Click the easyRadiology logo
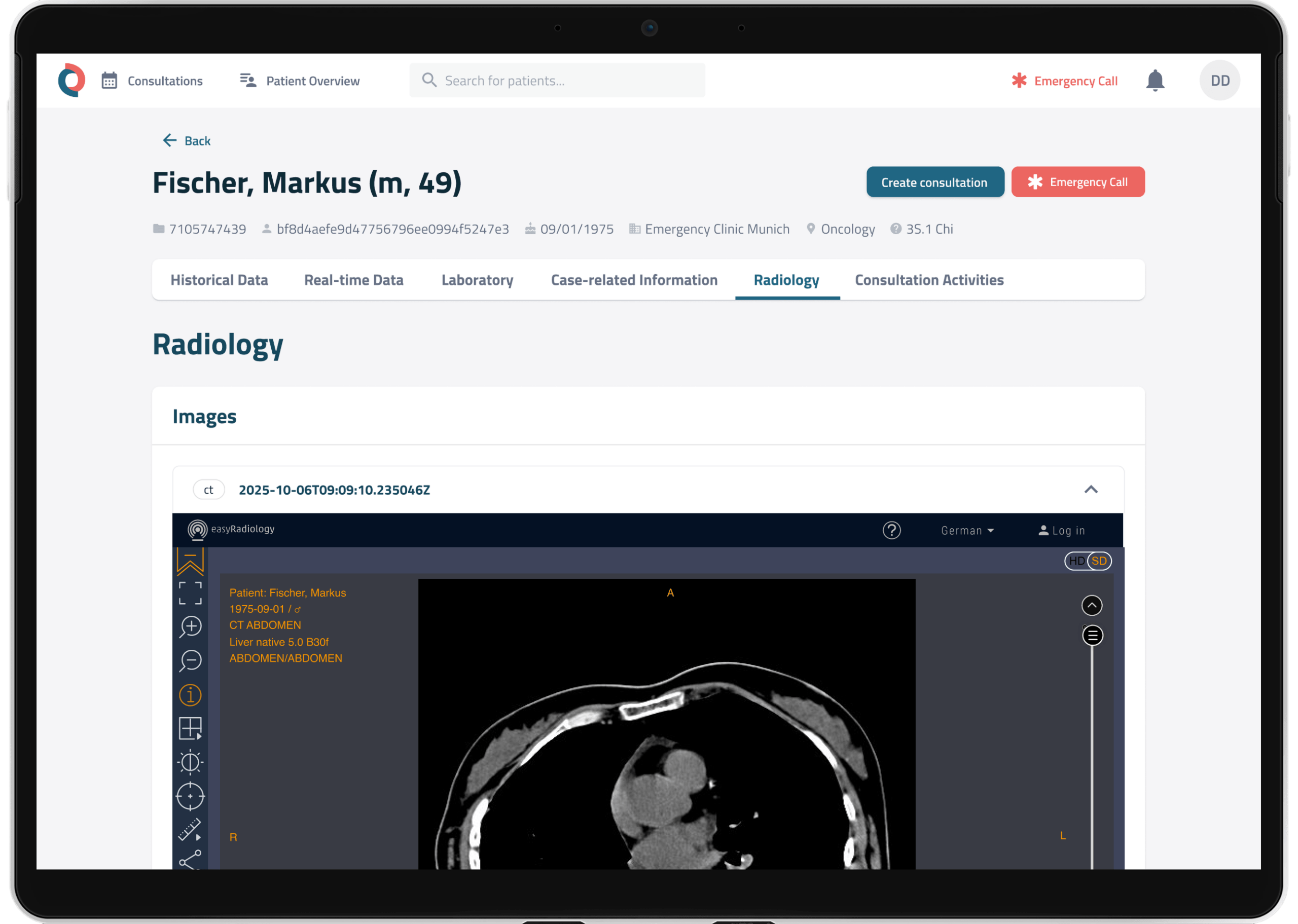1298x924 pixels. coord(231,529)
